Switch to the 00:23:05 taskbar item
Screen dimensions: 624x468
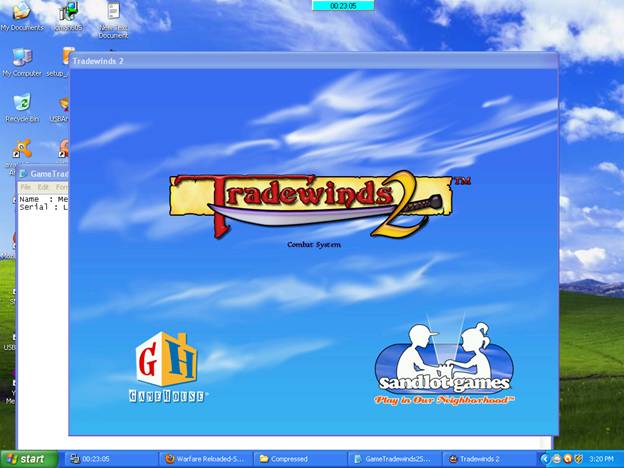point(111,459)
